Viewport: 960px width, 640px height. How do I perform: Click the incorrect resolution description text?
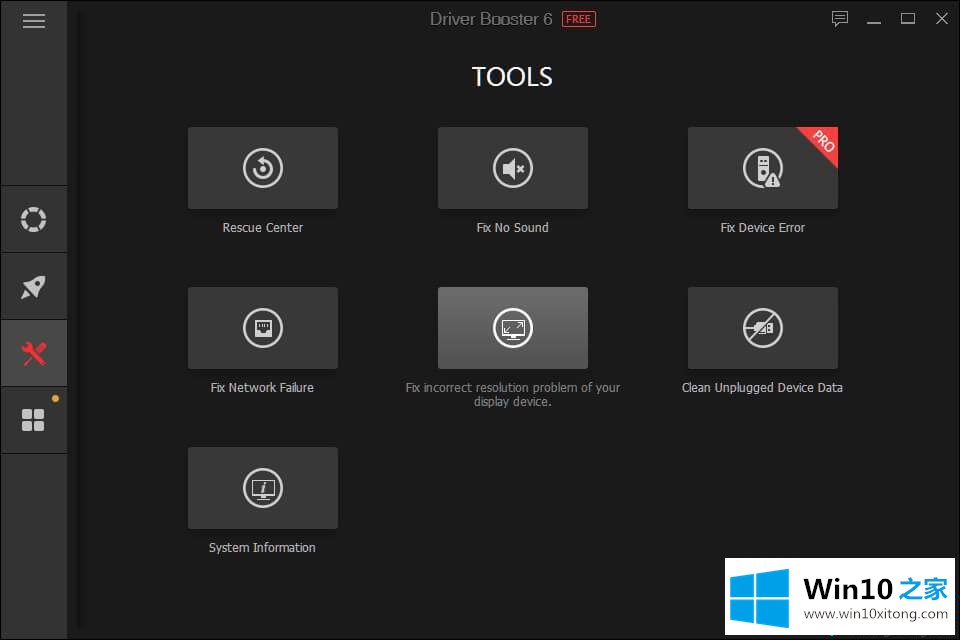[x=512, y=394]
